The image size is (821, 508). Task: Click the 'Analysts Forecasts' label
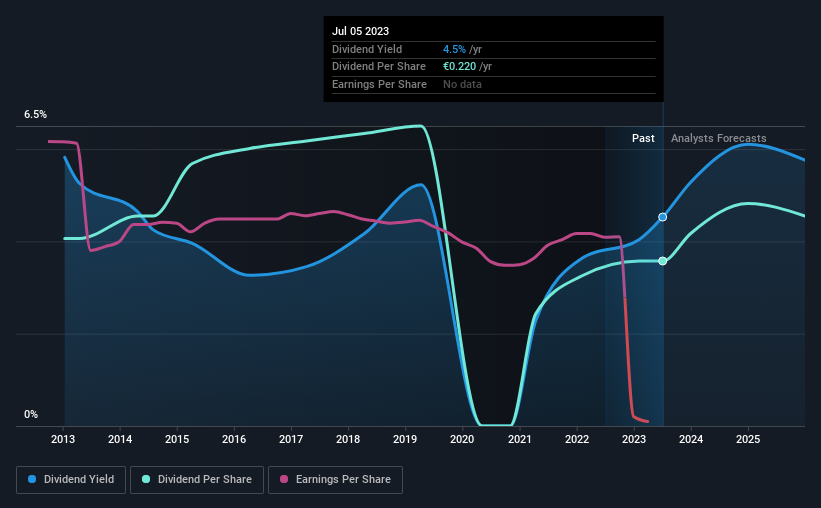pyautogui.click(x=718, y=138)
